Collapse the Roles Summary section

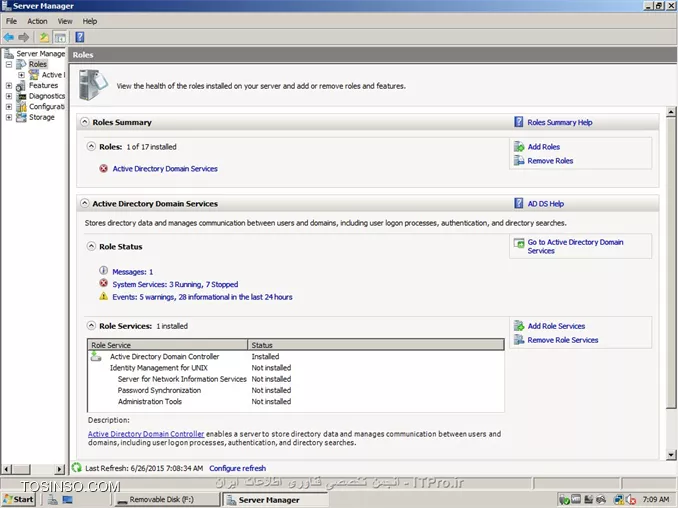point(85,122)
